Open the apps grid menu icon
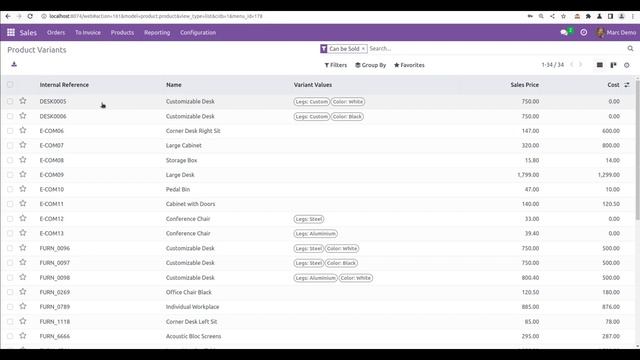 click(x=11, y=32)
